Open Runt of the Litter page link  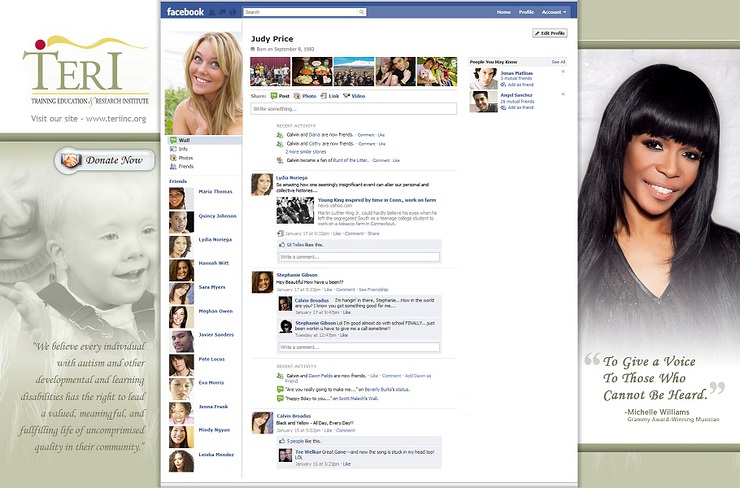(x=351, y=160)
